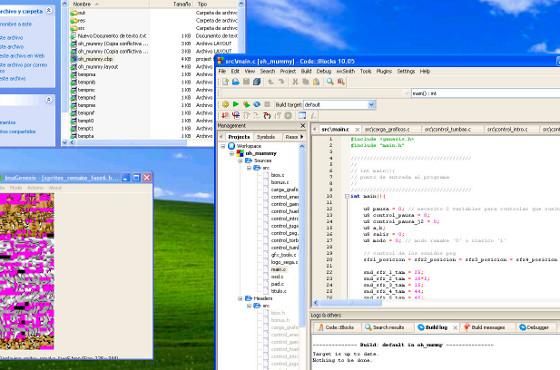
Task: Collapse the src folder under Sources
Action: pyautogui.click(x=249, y=168)
